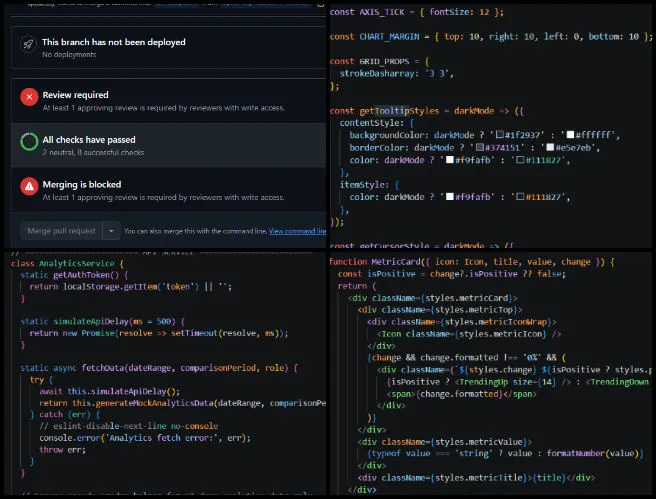
Task: Click the eslint-disable-next-line comment
Action: coord(129,426)
